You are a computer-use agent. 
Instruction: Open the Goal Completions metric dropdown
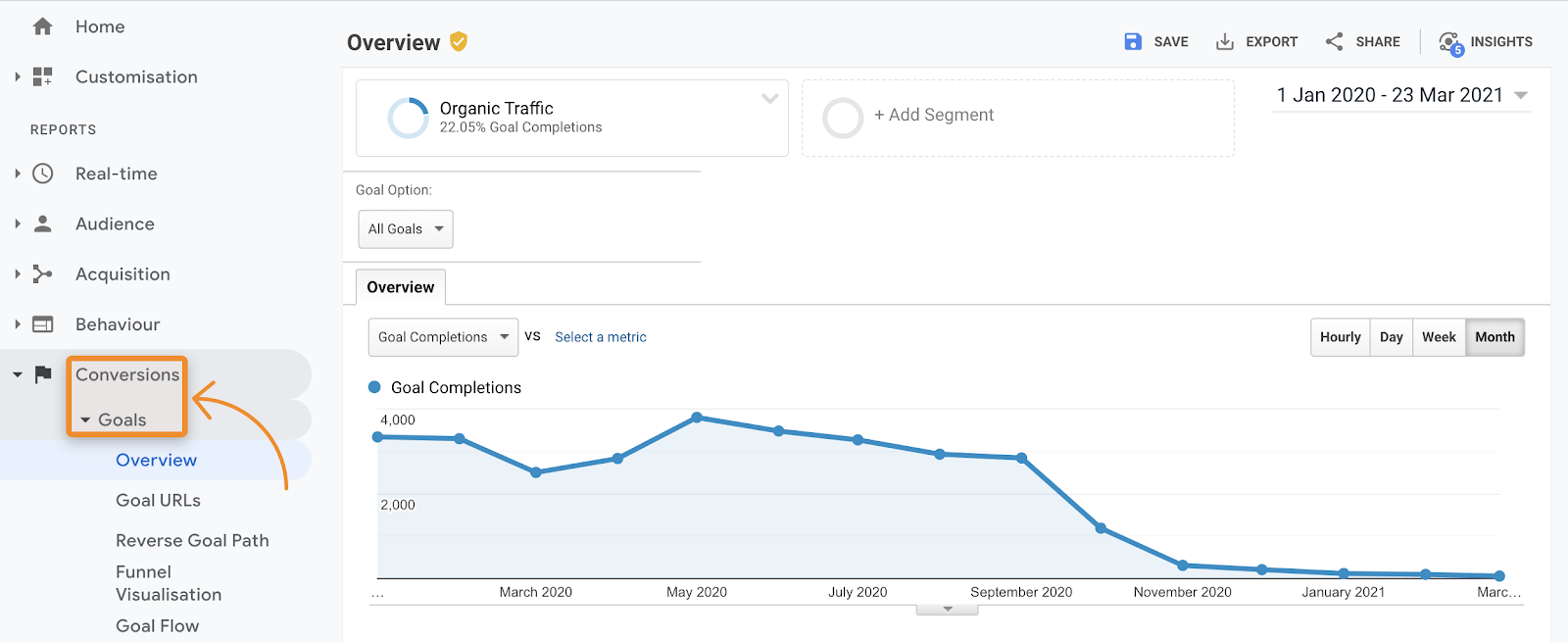point(443,337)
